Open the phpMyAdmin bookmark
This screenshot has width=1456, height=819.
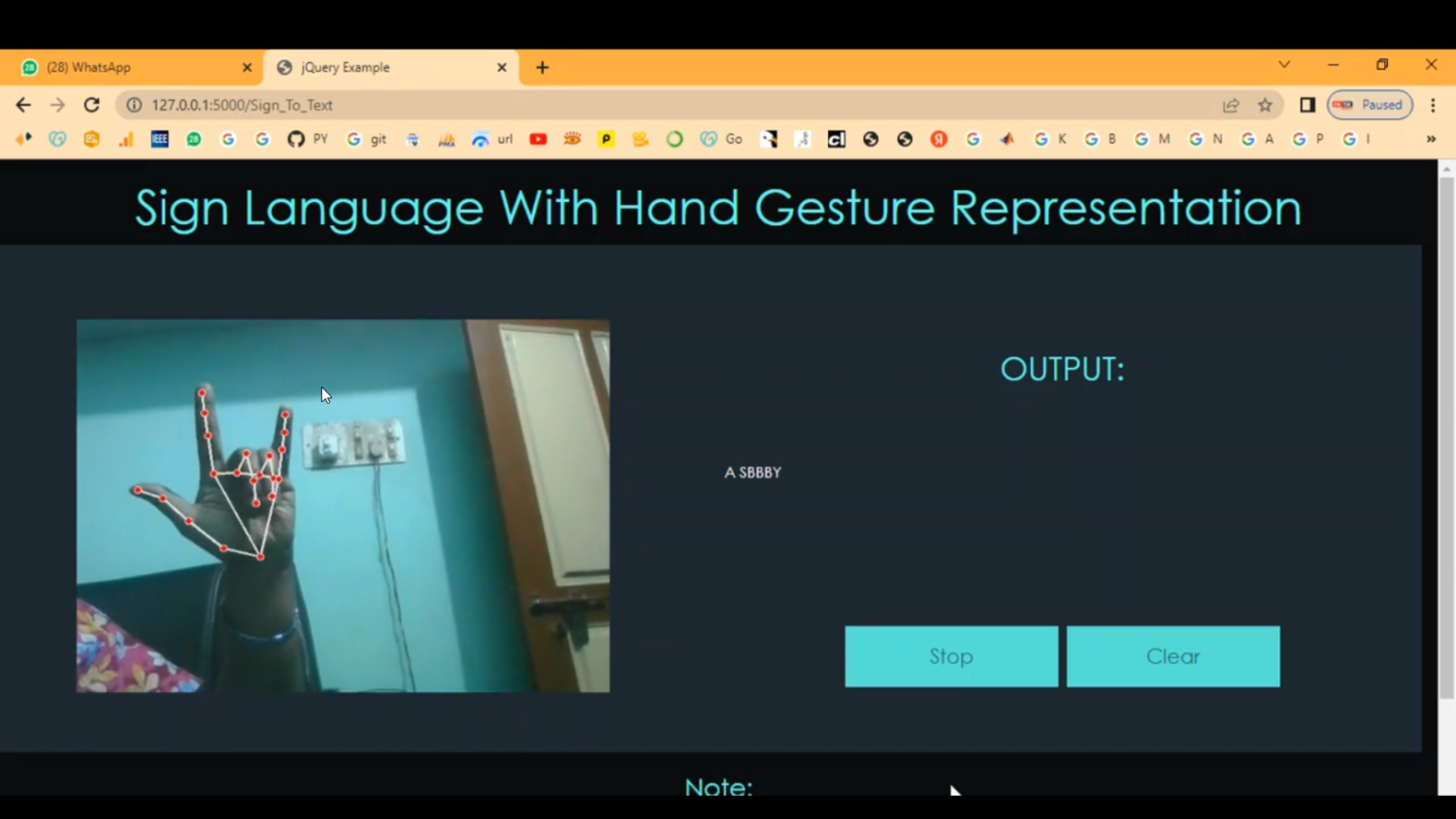click(446, 139)
